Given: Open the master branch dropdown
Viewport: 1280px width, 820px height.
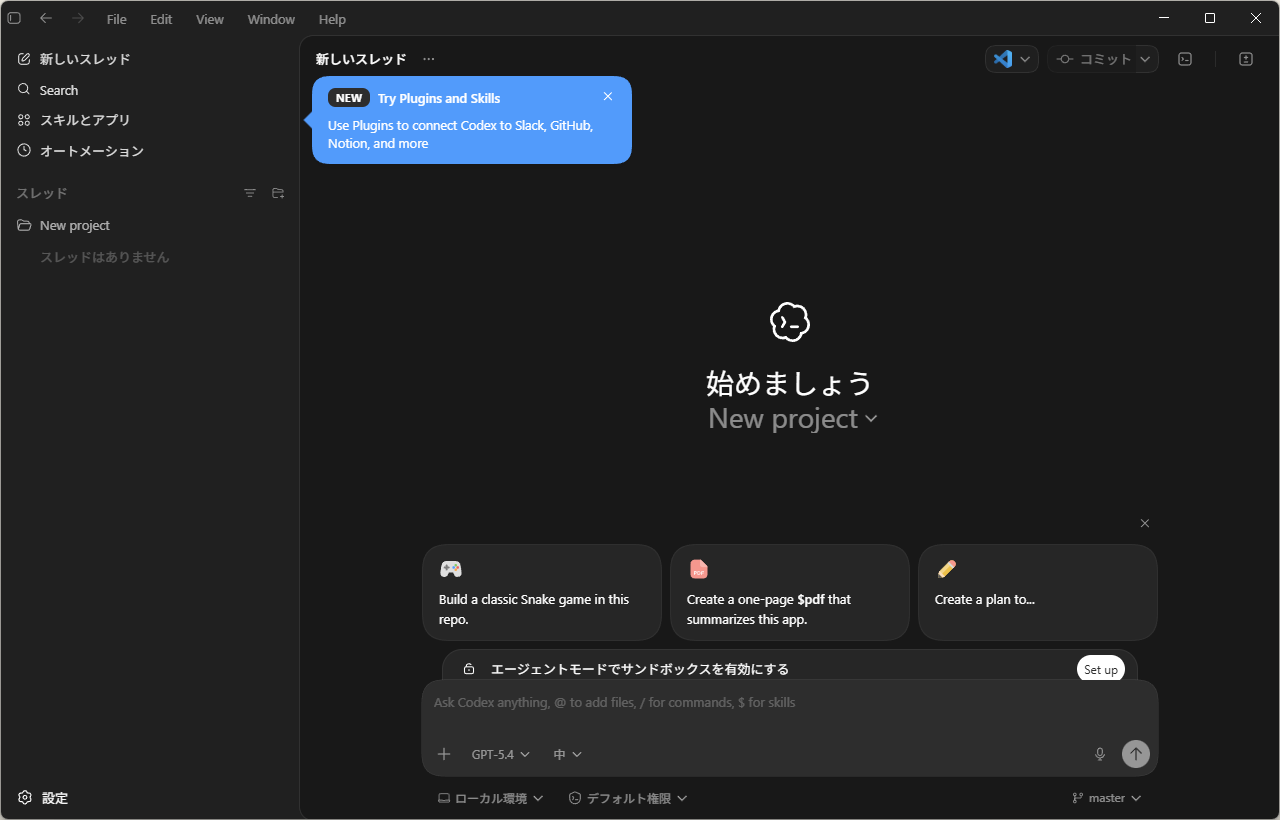Looking at the screenshot, I should click(x=1107, y=798).
